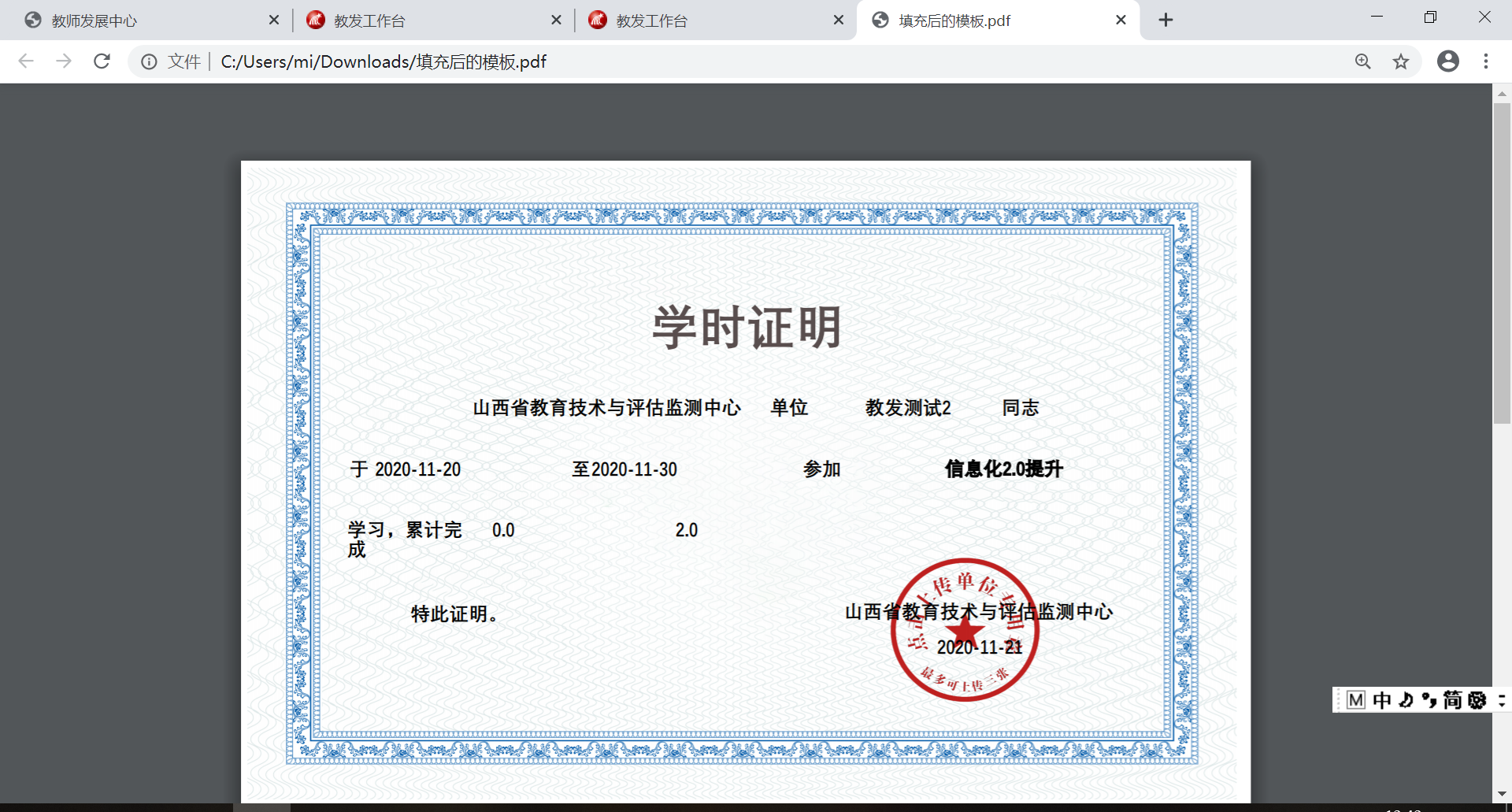Viewport: 1512px width, 812px height.
Task: Close the 填充后的模板.pdf tab
Action: [x=1121, y=20]
